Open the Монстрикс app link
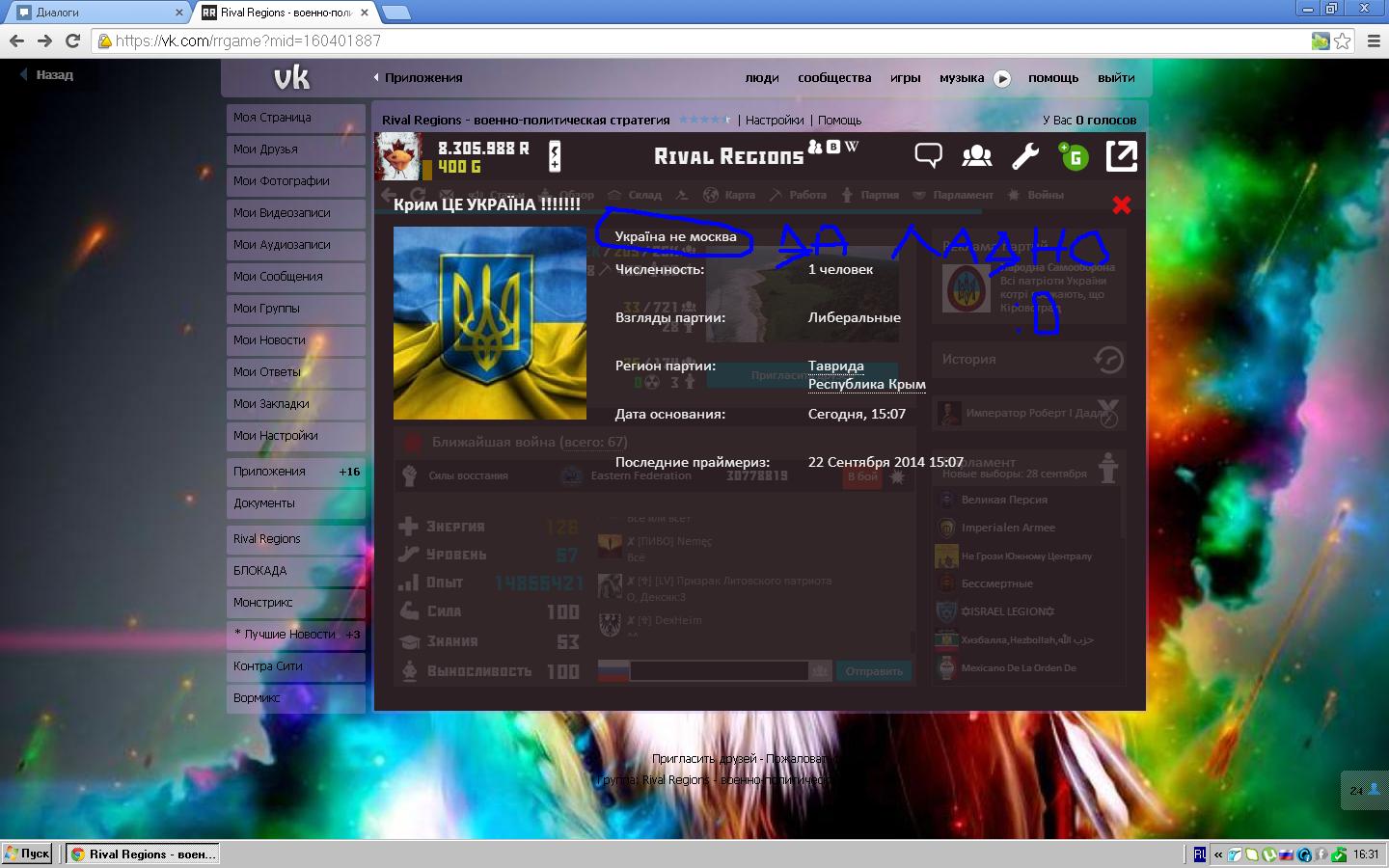This screenshot has width=1389, height=868. (x=296, y=603)
